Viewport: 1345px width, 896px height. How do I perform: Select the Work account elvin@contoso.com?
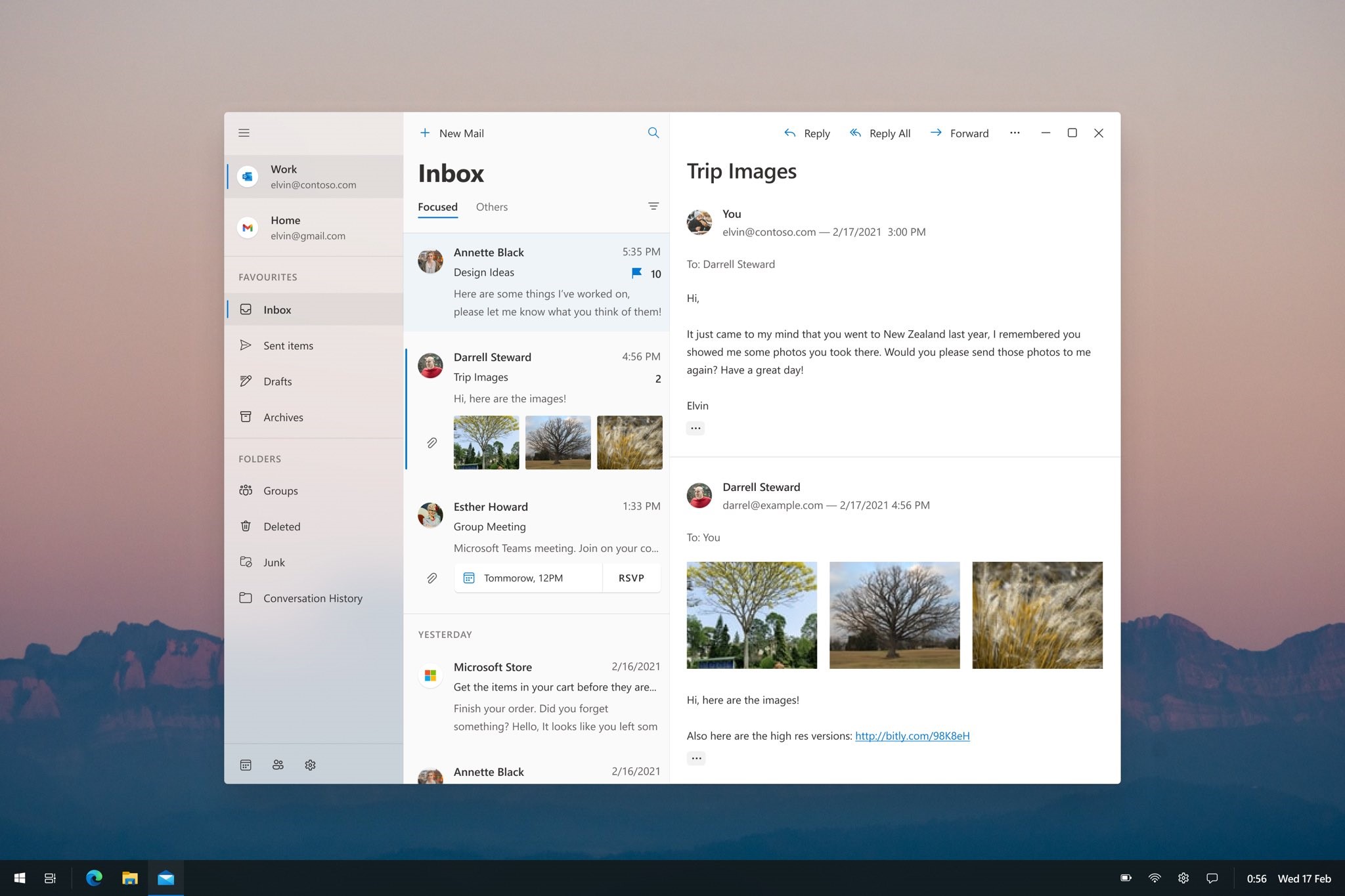click(314, 177)
